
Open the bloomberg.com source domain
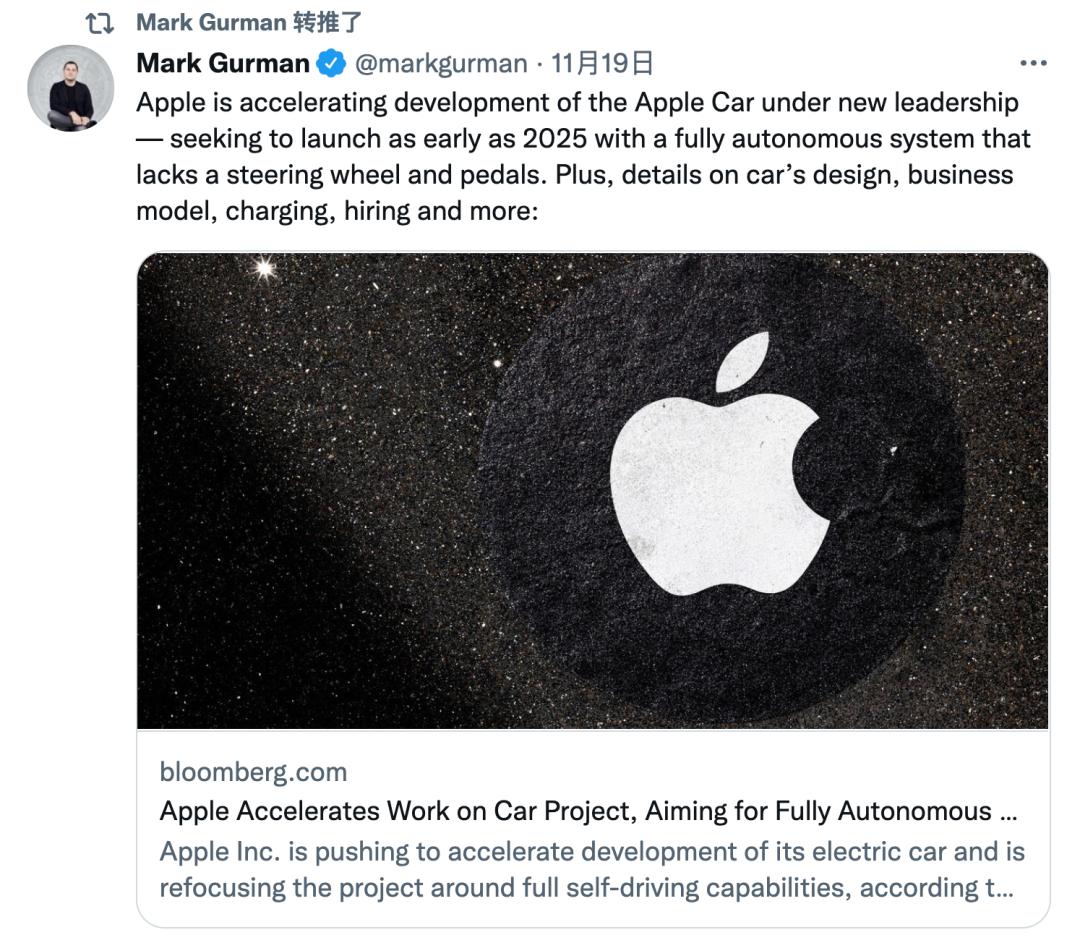pos(253,772)
